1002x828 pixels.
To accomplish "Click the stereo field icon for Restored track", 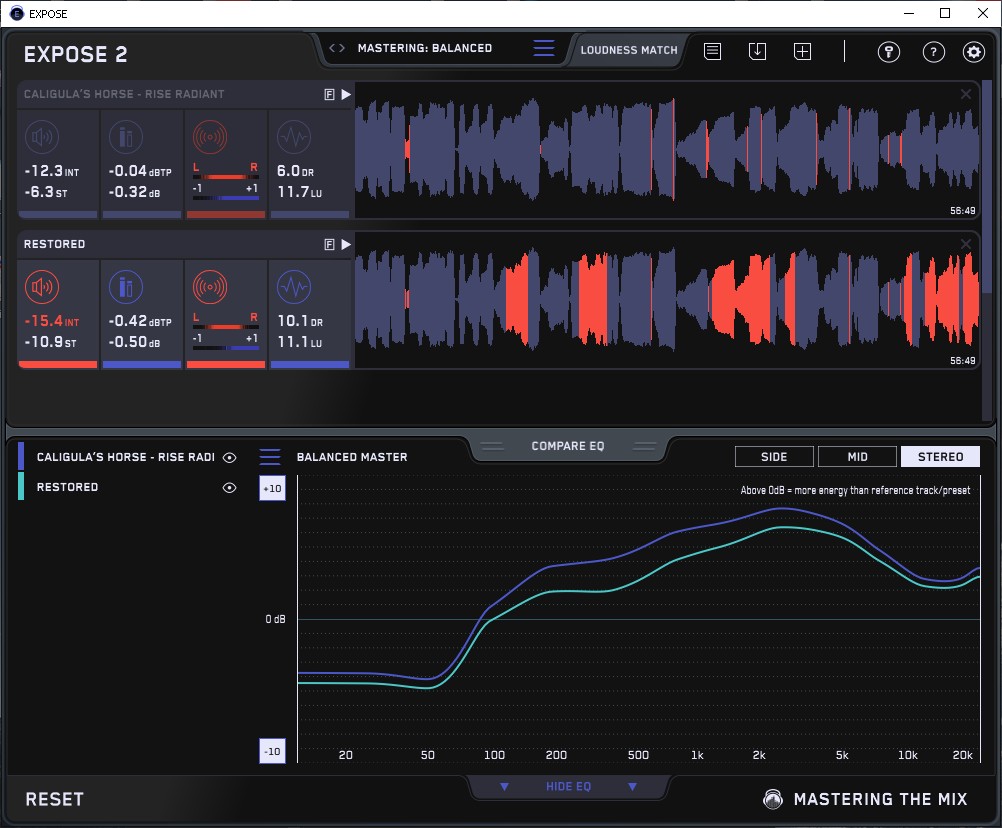I will click(x=210, y=287).
